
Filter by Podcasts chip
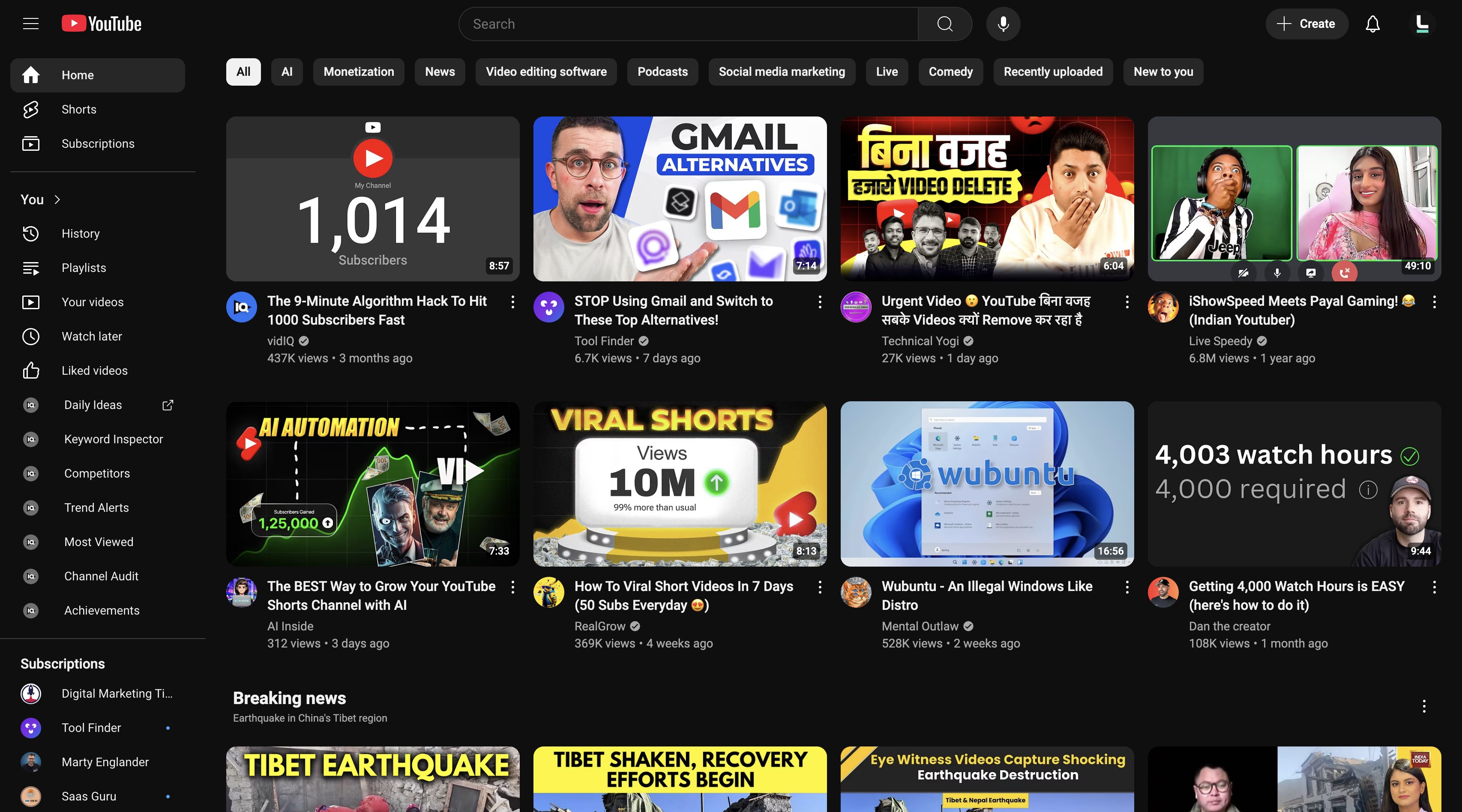click(662, 72)
